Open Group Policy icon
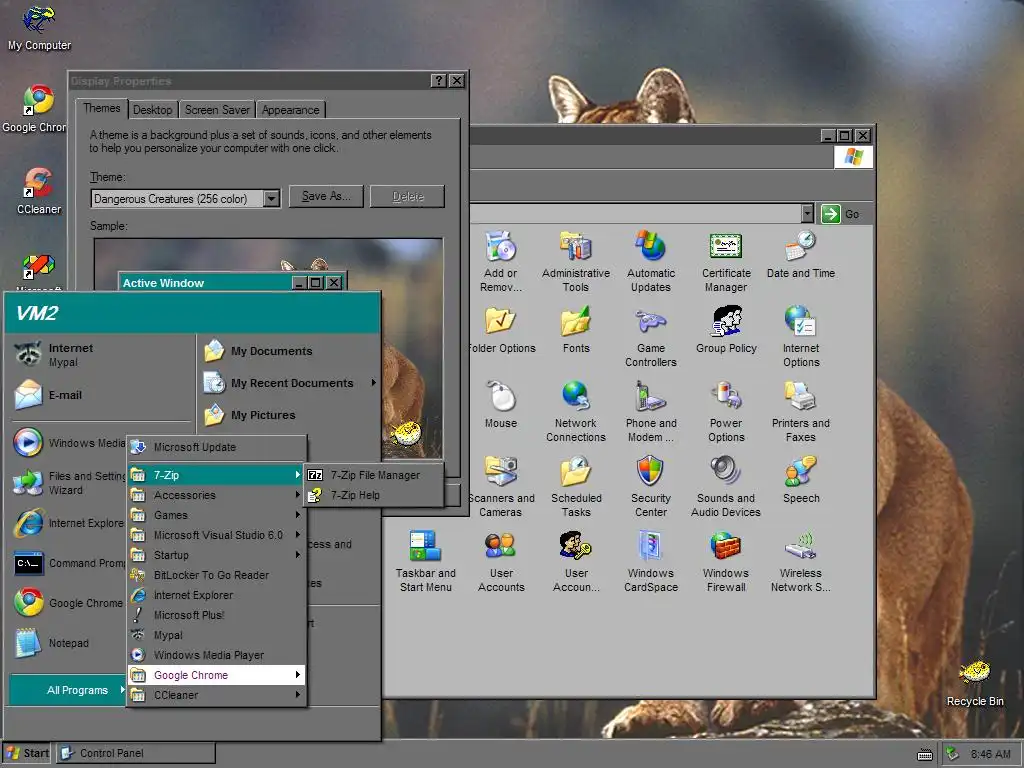The width and height of the screenshot is (1024, 768). pyautogui.click(x=726, y=330)
